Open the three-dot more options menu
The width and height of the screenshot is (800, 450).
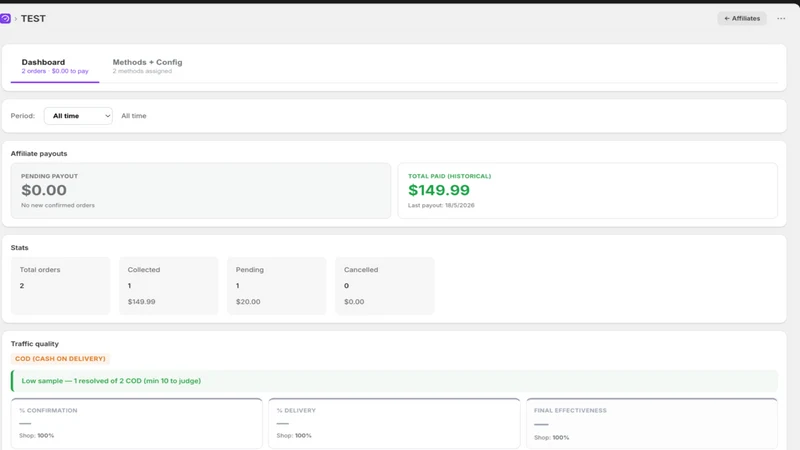click(x=781, y=18)
